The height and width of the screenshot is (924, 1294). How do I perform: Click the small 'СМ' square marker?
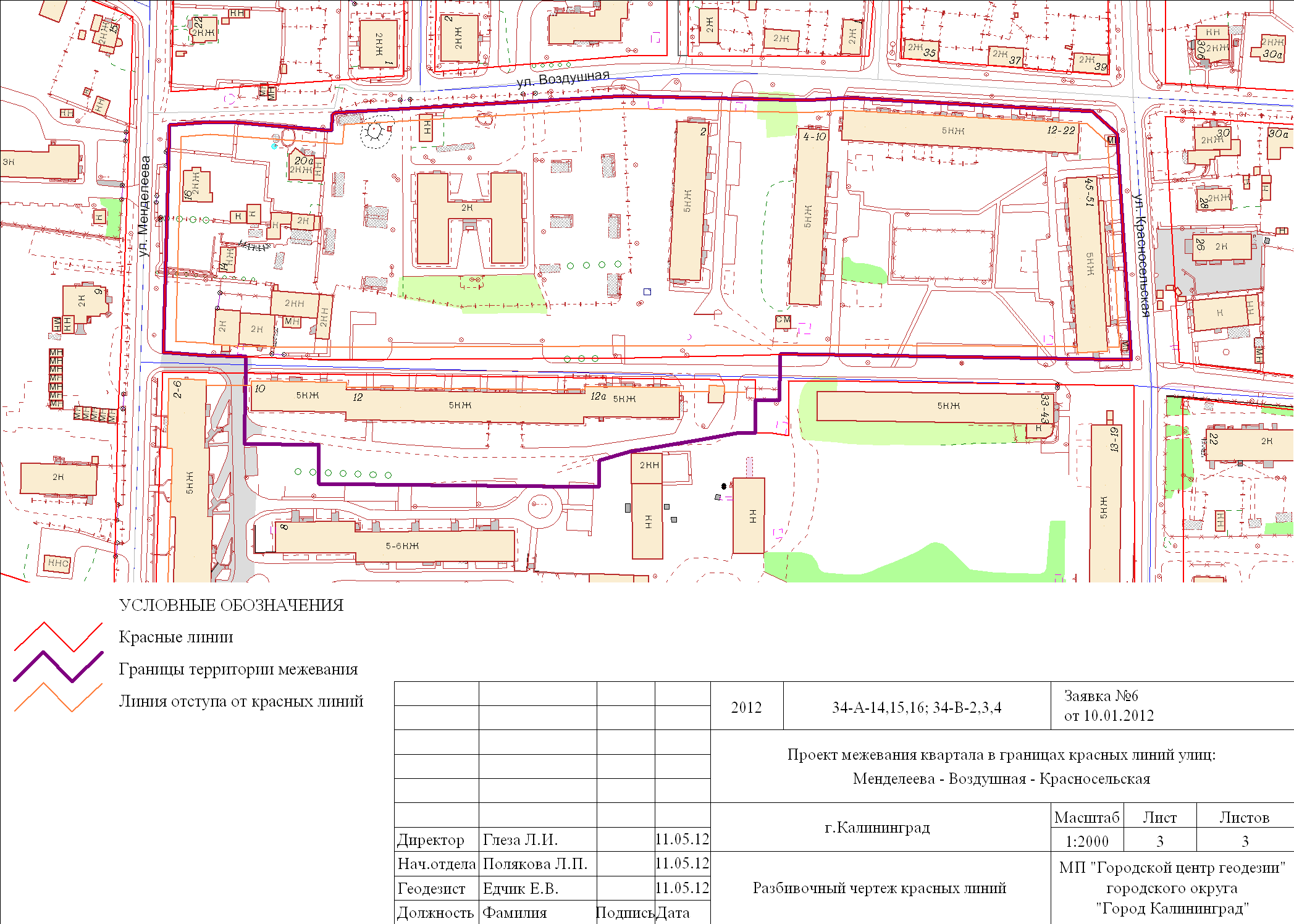click(783, 321)
